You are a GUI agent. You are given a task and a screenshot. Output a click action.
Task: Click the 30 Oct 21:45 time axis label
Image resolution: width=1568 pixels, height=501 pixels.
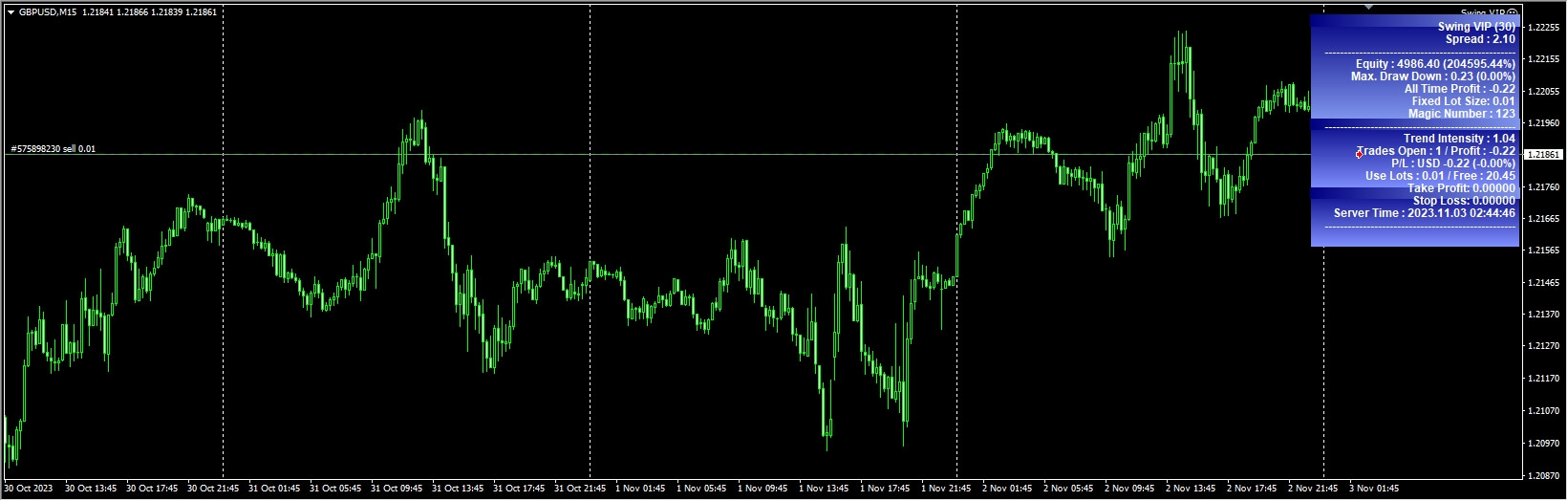(x=213, y=489)
